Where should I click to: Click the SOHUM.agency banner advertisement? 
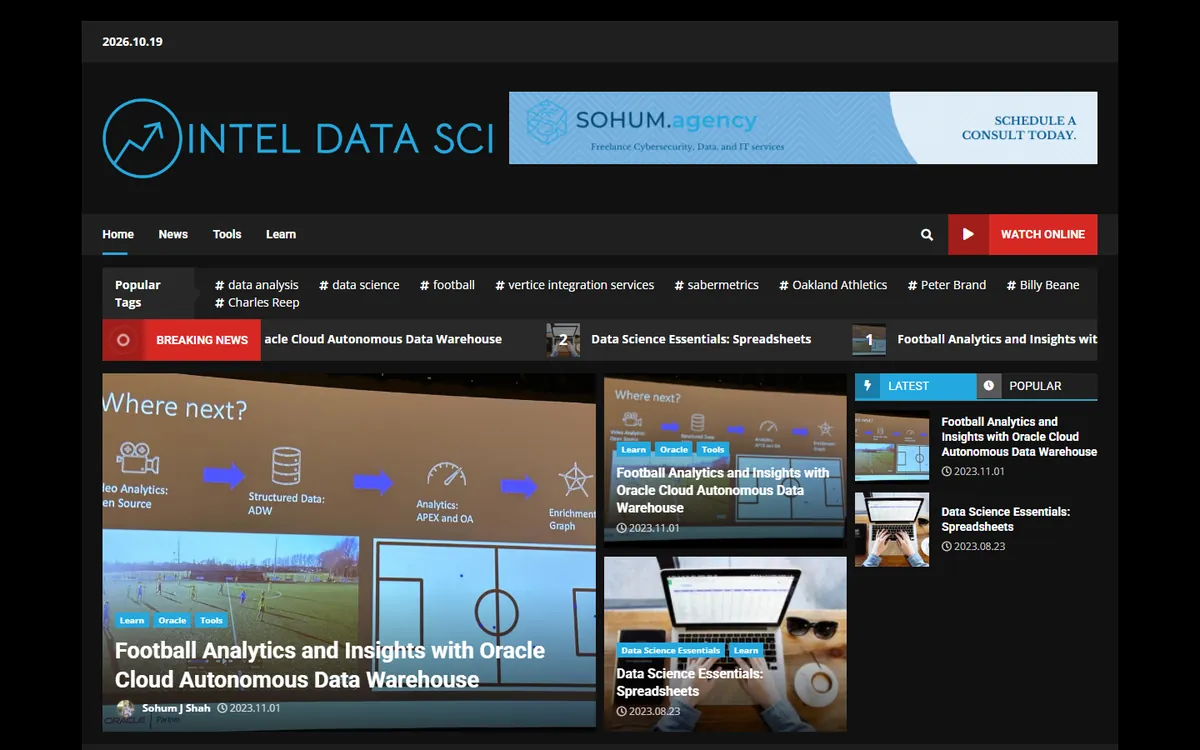tap(803, 128)
